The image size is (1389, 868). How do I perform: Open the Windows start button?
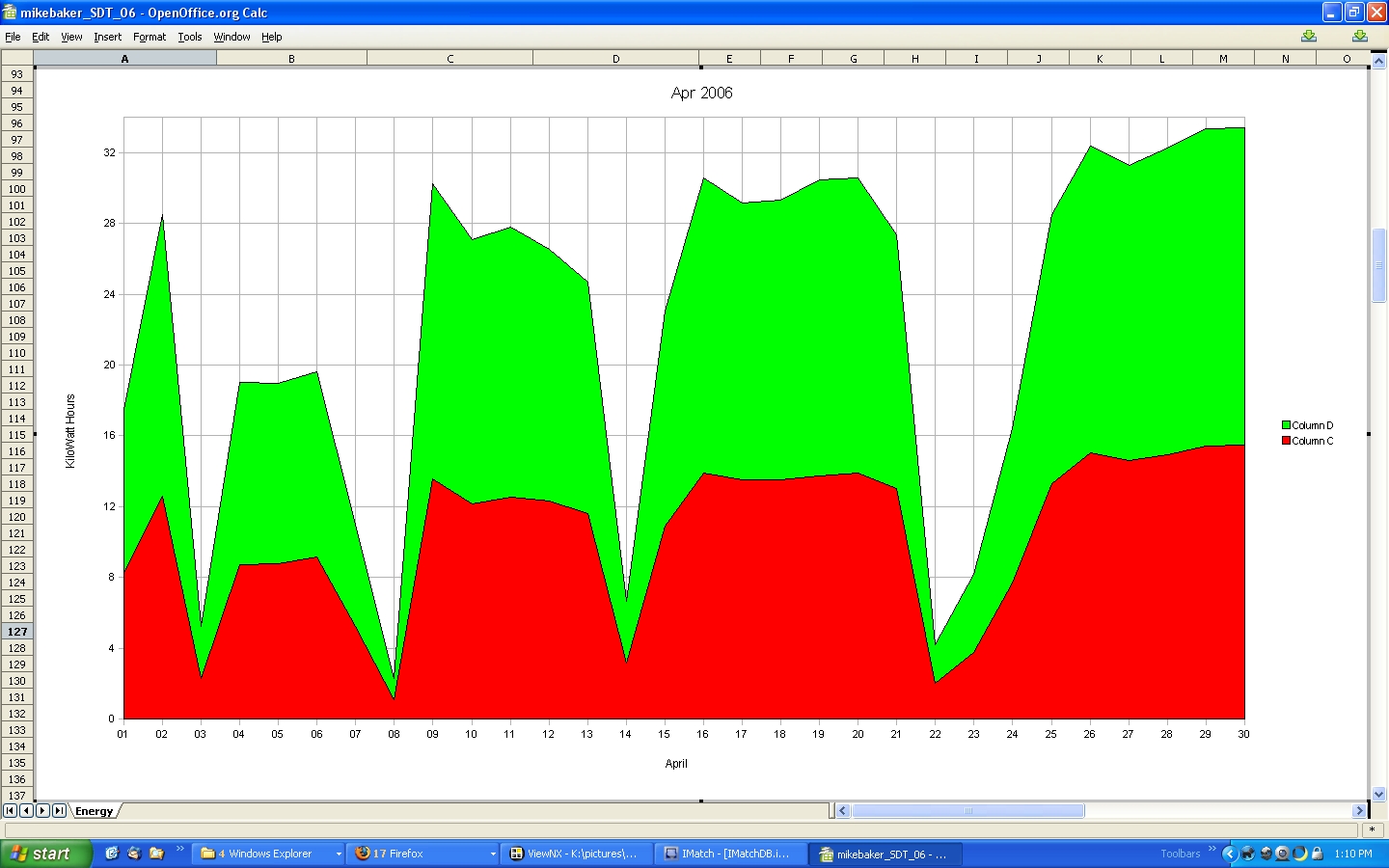pos(45,854)
